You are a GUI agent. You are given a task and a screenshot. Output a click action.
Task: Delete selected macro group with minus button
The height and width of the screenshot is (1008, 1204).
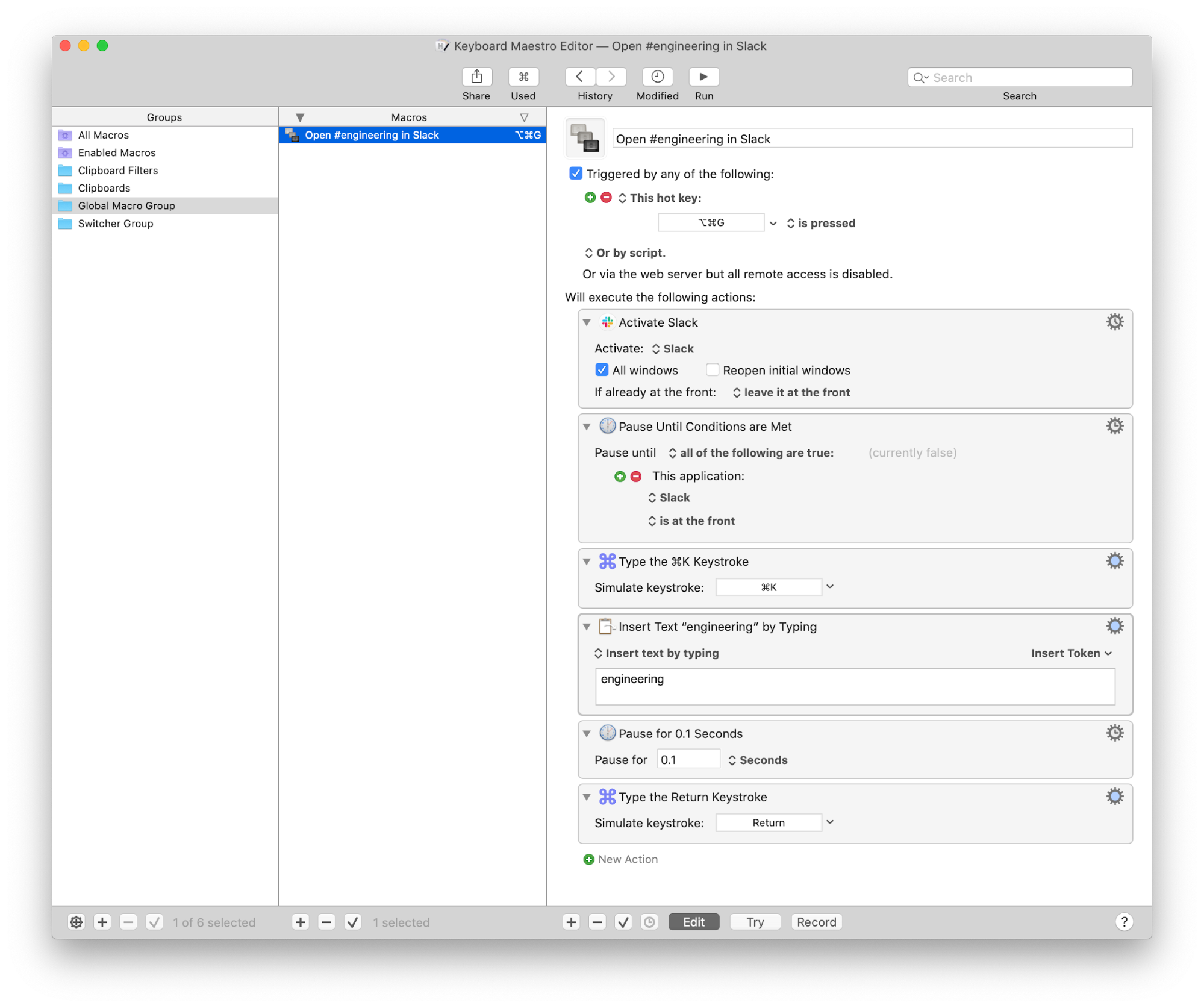coord(128,922)
